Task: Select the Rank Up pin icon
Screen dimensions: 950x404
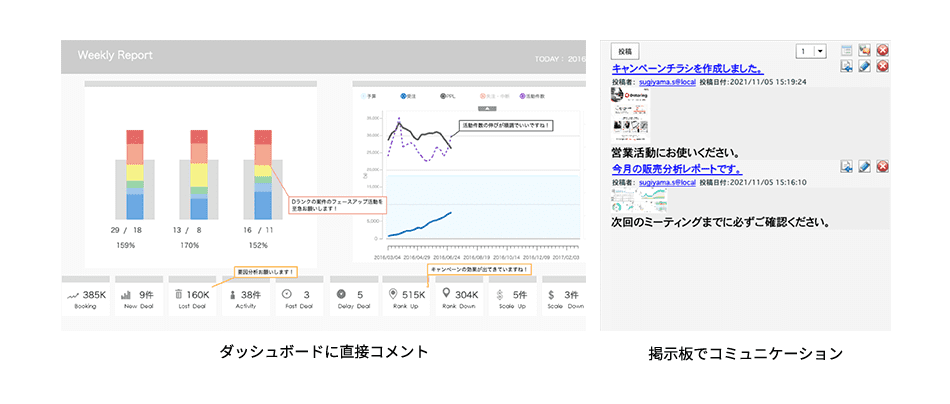Action: (x=392, y=295)
